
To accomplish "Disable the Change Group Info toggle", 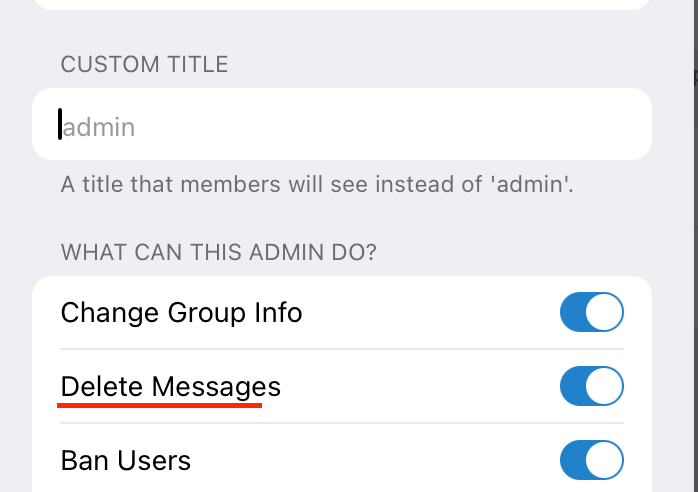I will tap(591, 312).
